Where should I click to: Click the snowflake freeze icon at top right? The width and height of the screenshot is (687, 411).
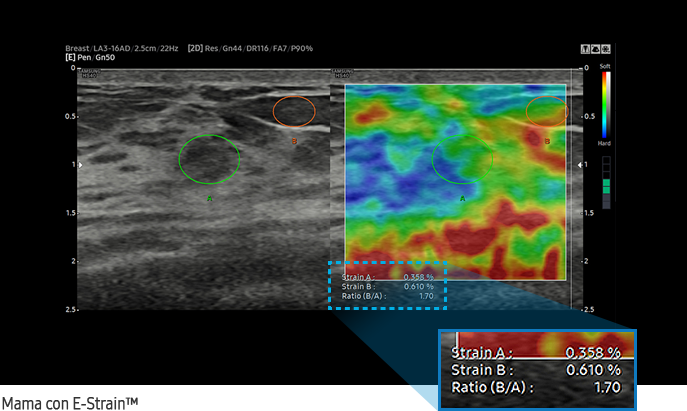point(605,48)
